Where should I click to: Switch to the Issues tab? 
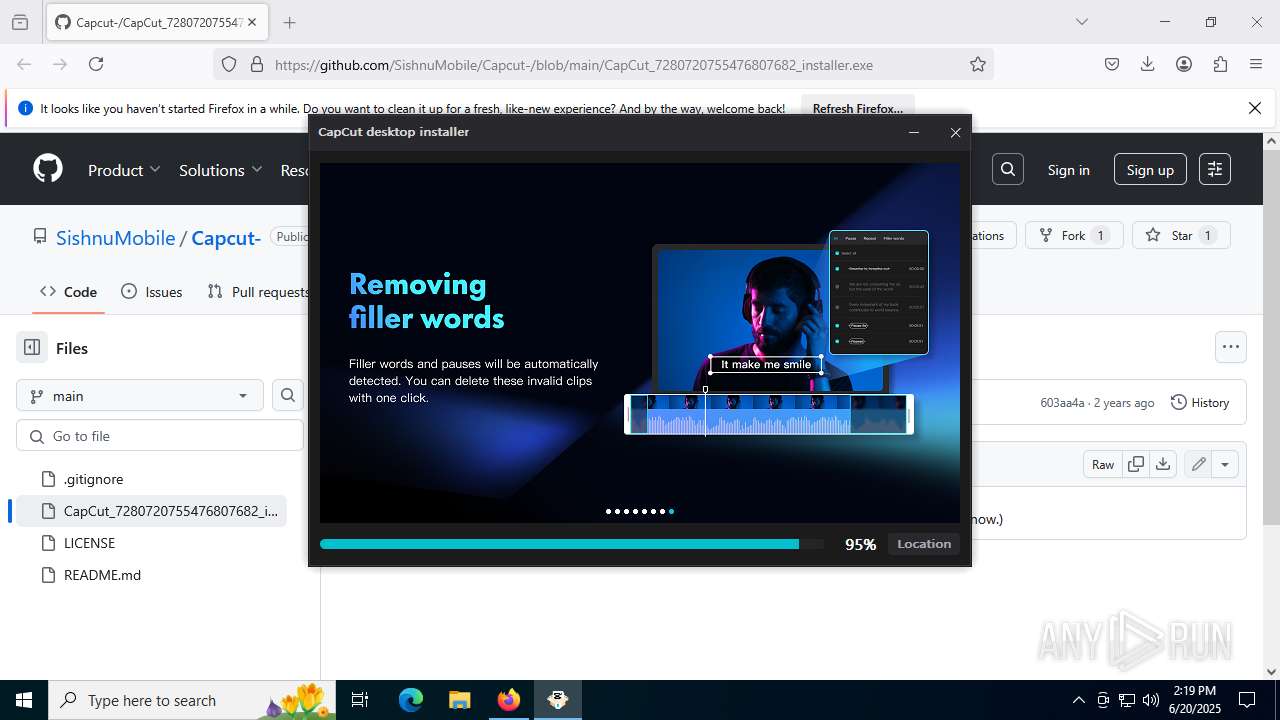[152, 292]
